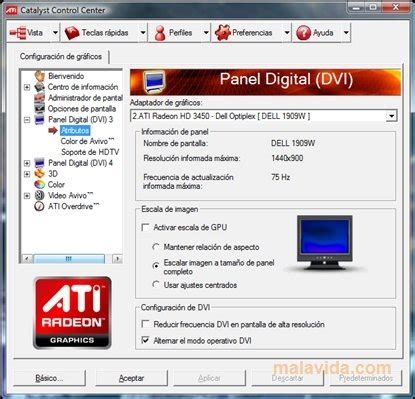The width and height of the screenshot is (415, 399).
Task: Click the Panel Digital (DVI) 3 monitor icon
Action: point(40,120)
